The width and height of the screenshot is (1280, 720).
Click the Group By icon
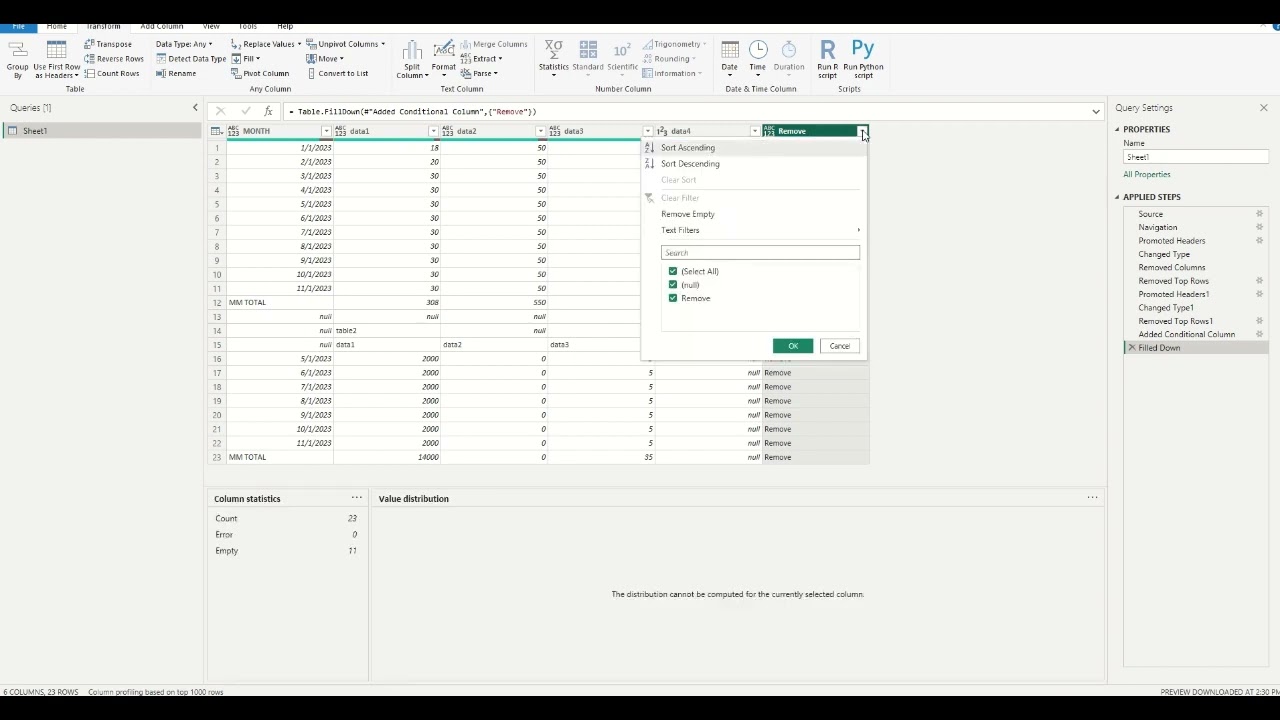pyautogui.click(x=17, y=60)
